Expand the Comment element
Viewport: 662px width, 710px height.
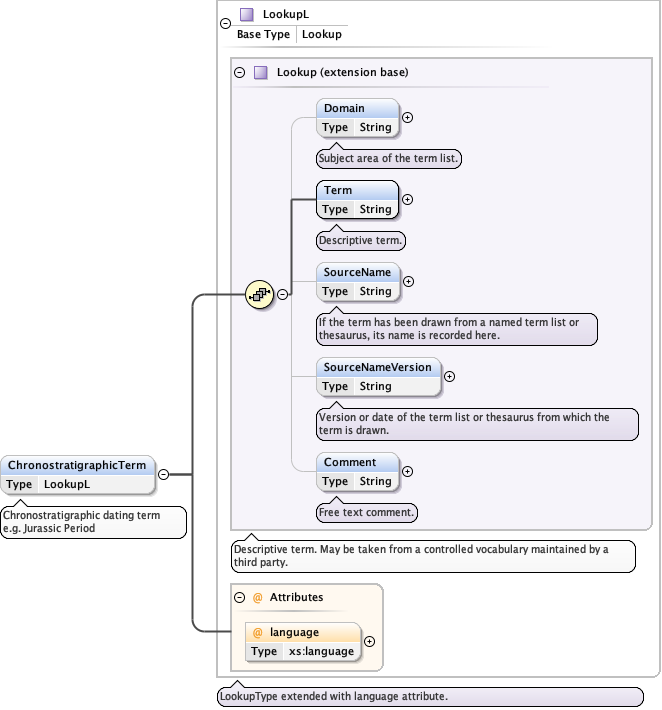coord(407,471)
